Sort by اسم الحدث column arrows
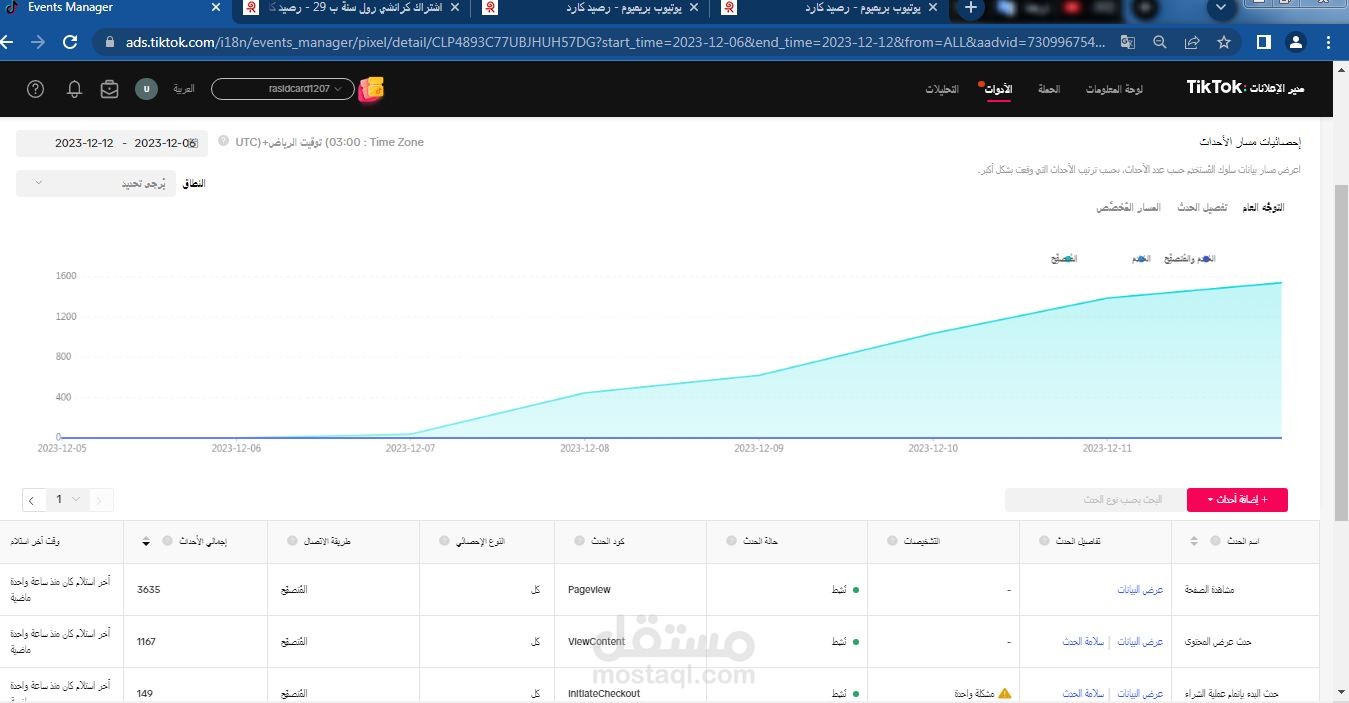The height and width of the screenshot is (703, 1349). pos(1193,541)
